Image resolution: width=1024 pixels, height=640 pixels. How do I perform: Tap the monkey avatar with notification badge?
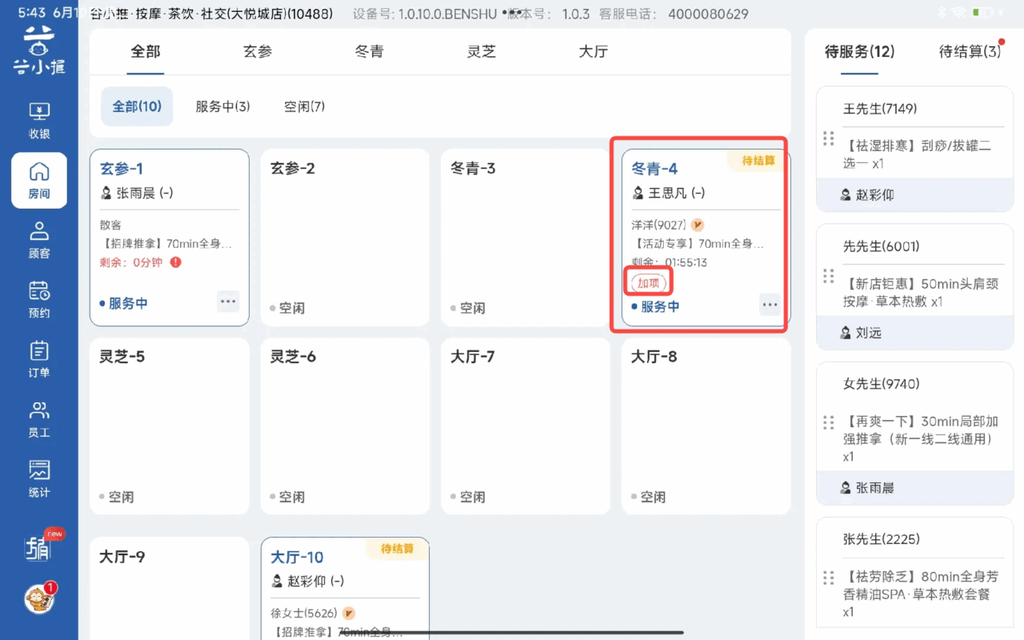click(x=39, y=598)
